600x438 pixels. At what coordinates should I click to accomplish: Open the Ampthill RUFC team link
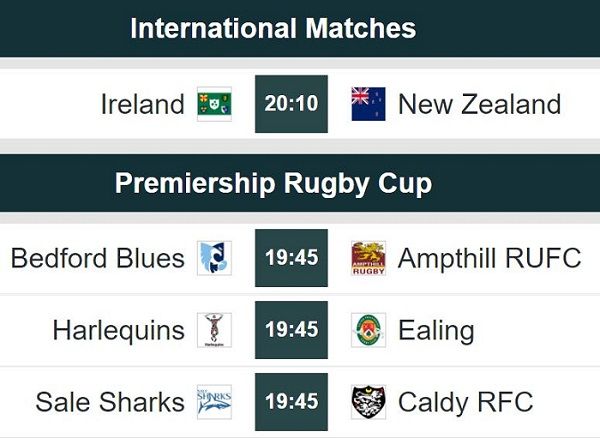(x=490, y=258)
